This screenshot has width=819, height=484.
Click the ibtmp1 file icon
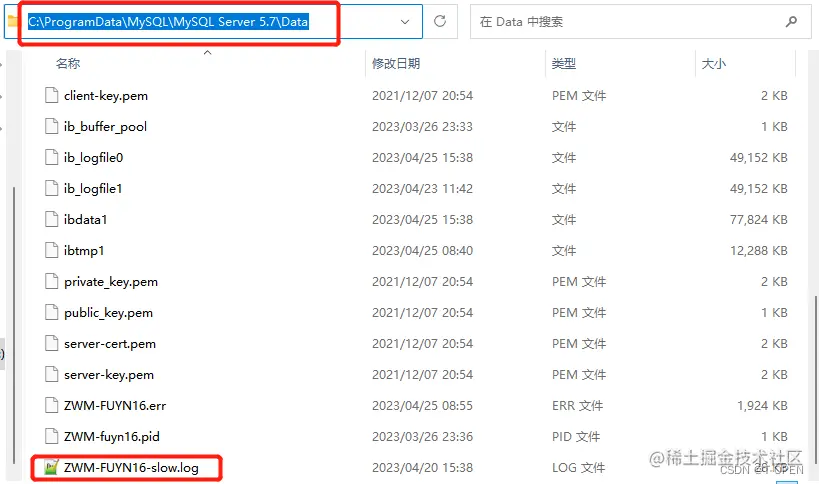(51, 250)
